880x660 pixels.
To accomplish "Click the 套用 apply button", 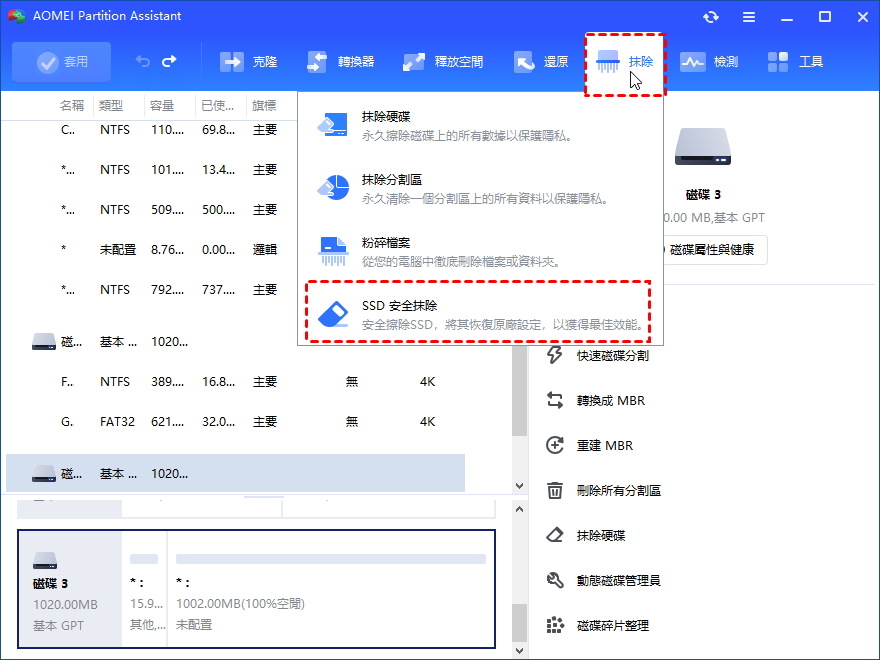I will point(62,62).
